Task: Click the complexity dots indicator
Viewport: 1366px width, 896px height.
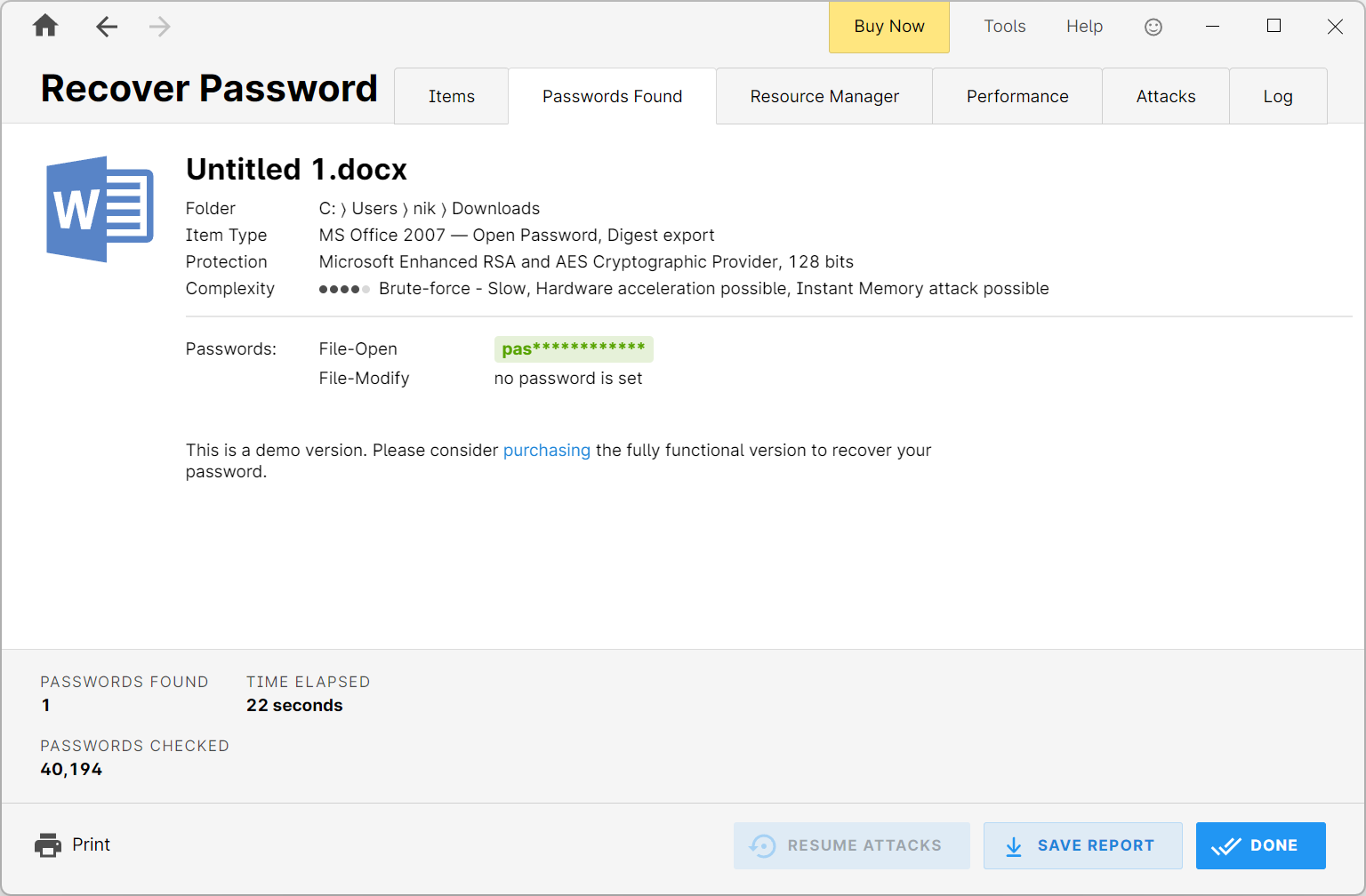Action: tap(344, 289)
